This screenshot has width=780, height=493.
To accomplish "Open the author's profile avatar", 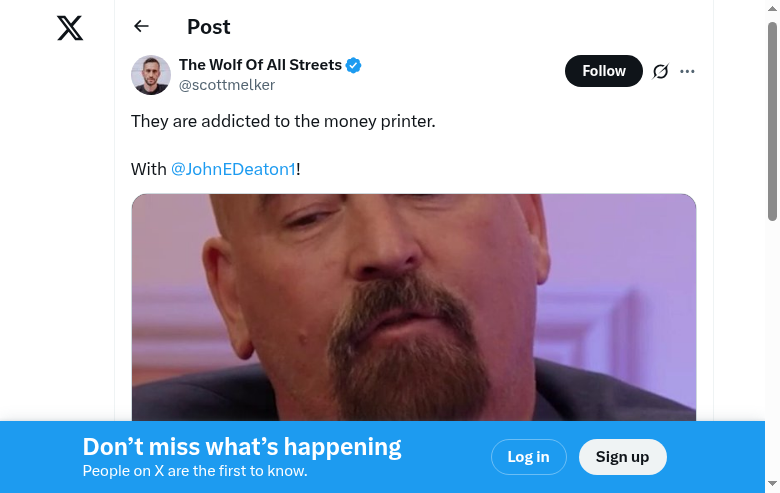I will 151,75.
